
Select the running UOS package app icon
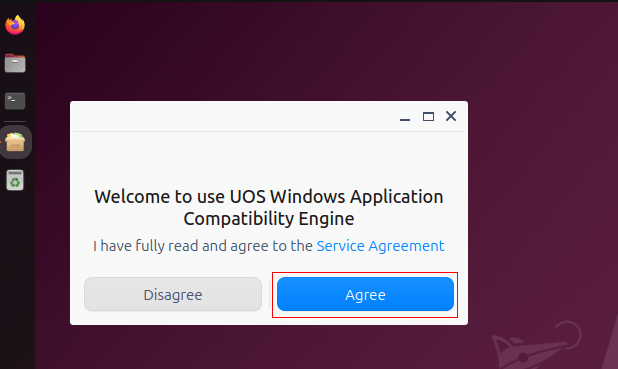15,142
